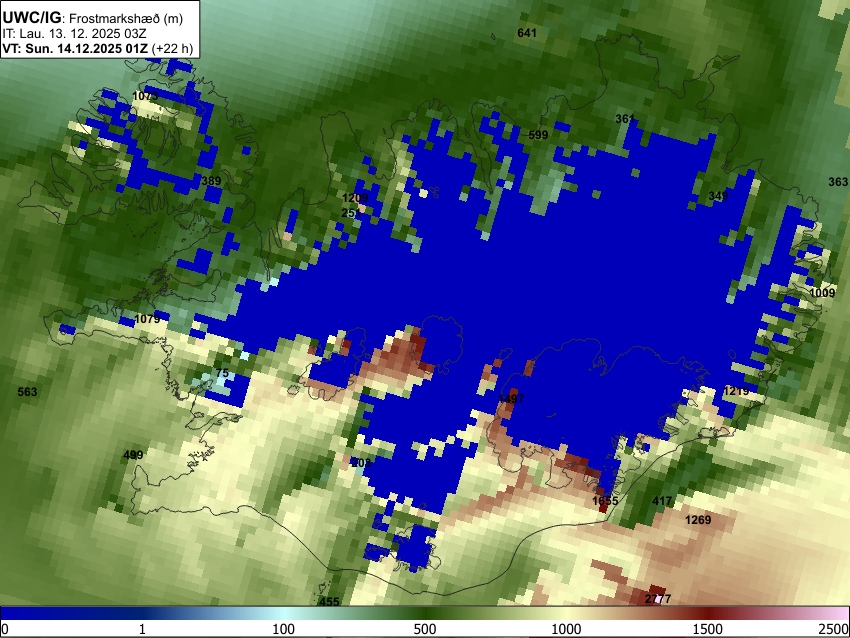Viewport: 850px width, 638px height.
Task: Click the map value 349
Action: 718,196
